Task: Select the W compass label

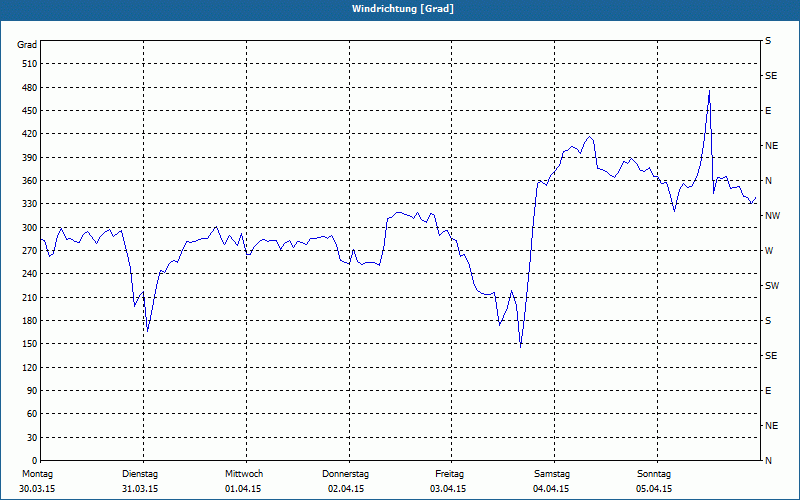Action: click(x=769, y=251)
